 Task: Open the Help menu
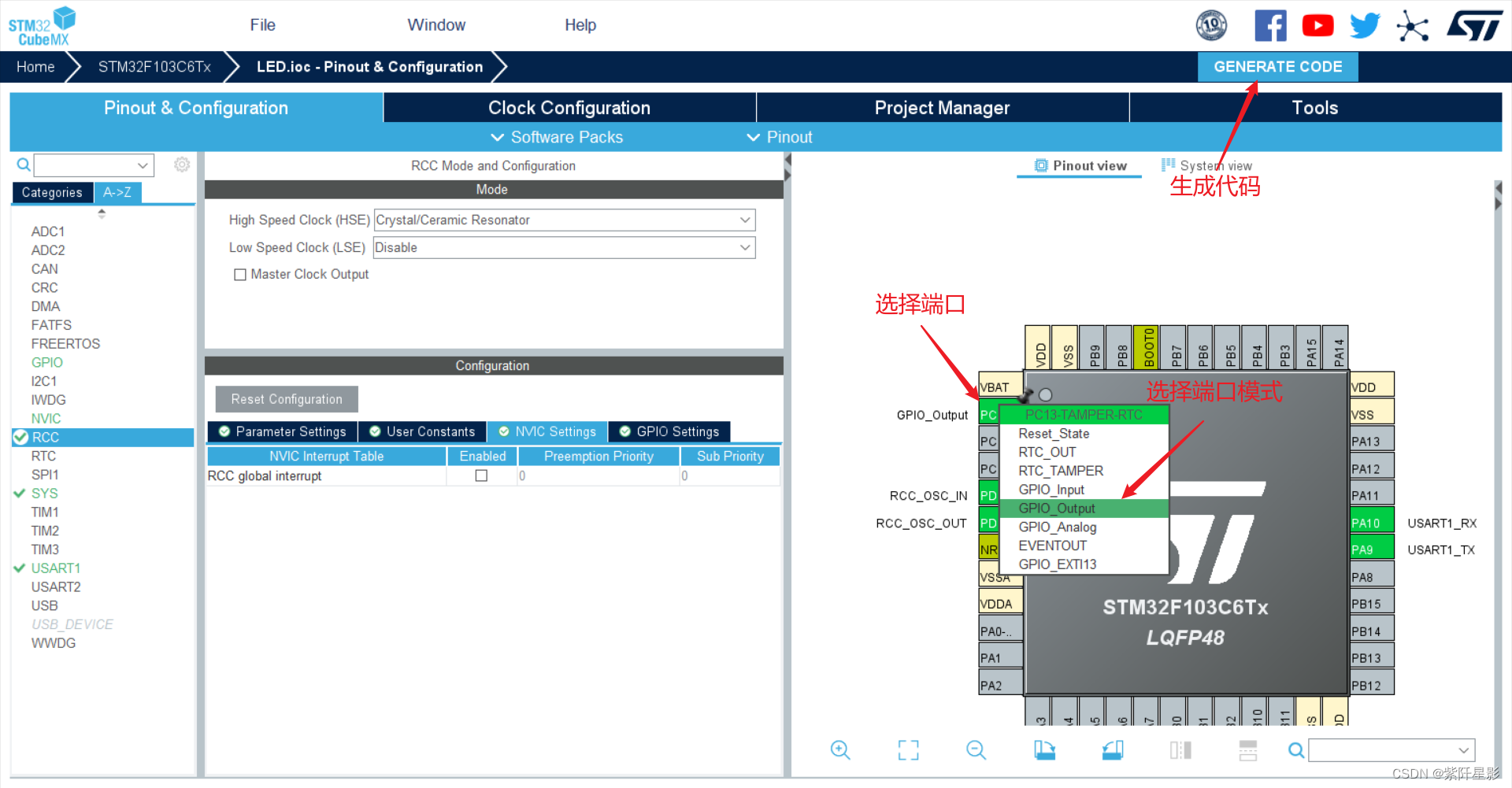tap(580, 24)
